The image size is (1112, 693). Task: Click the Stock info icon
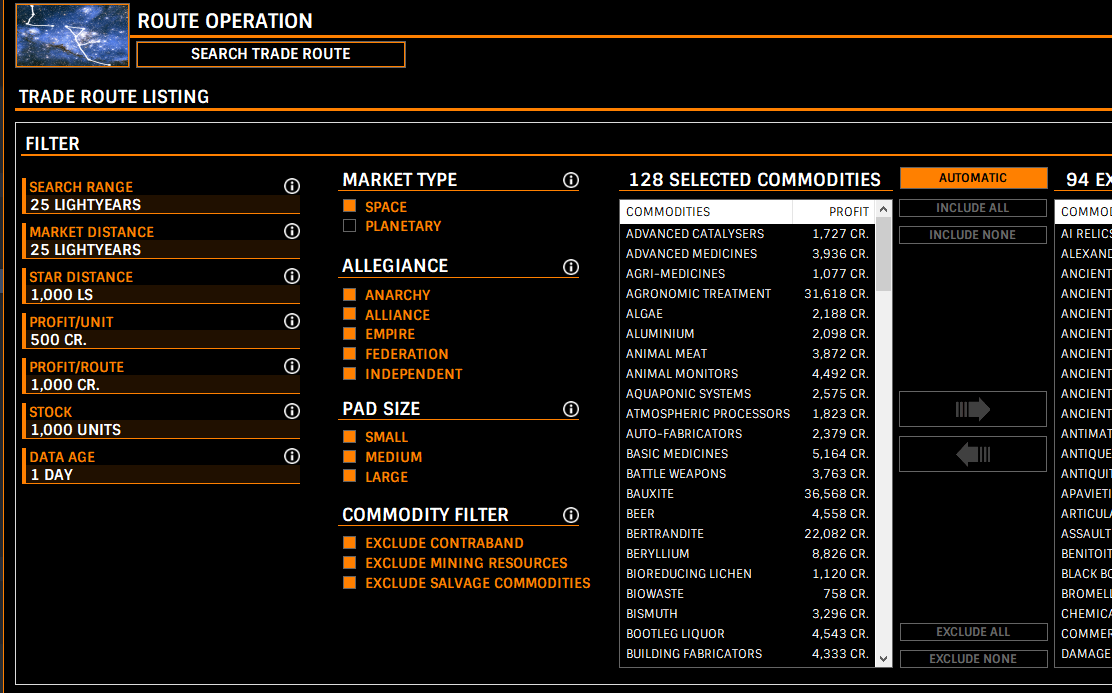(291, 411)
